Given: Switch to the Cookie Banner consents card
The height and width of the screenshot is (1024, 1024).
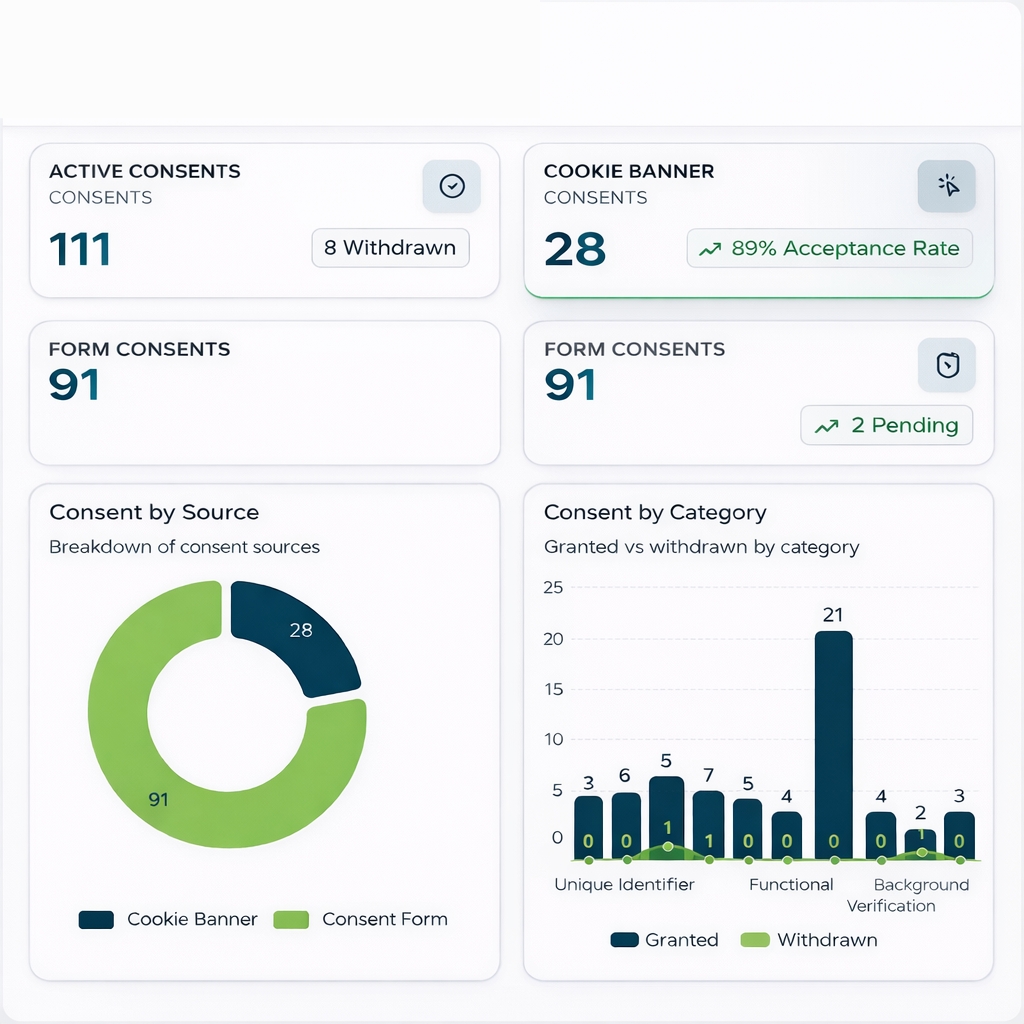Looking at the screenshot, I should (758, 220).
